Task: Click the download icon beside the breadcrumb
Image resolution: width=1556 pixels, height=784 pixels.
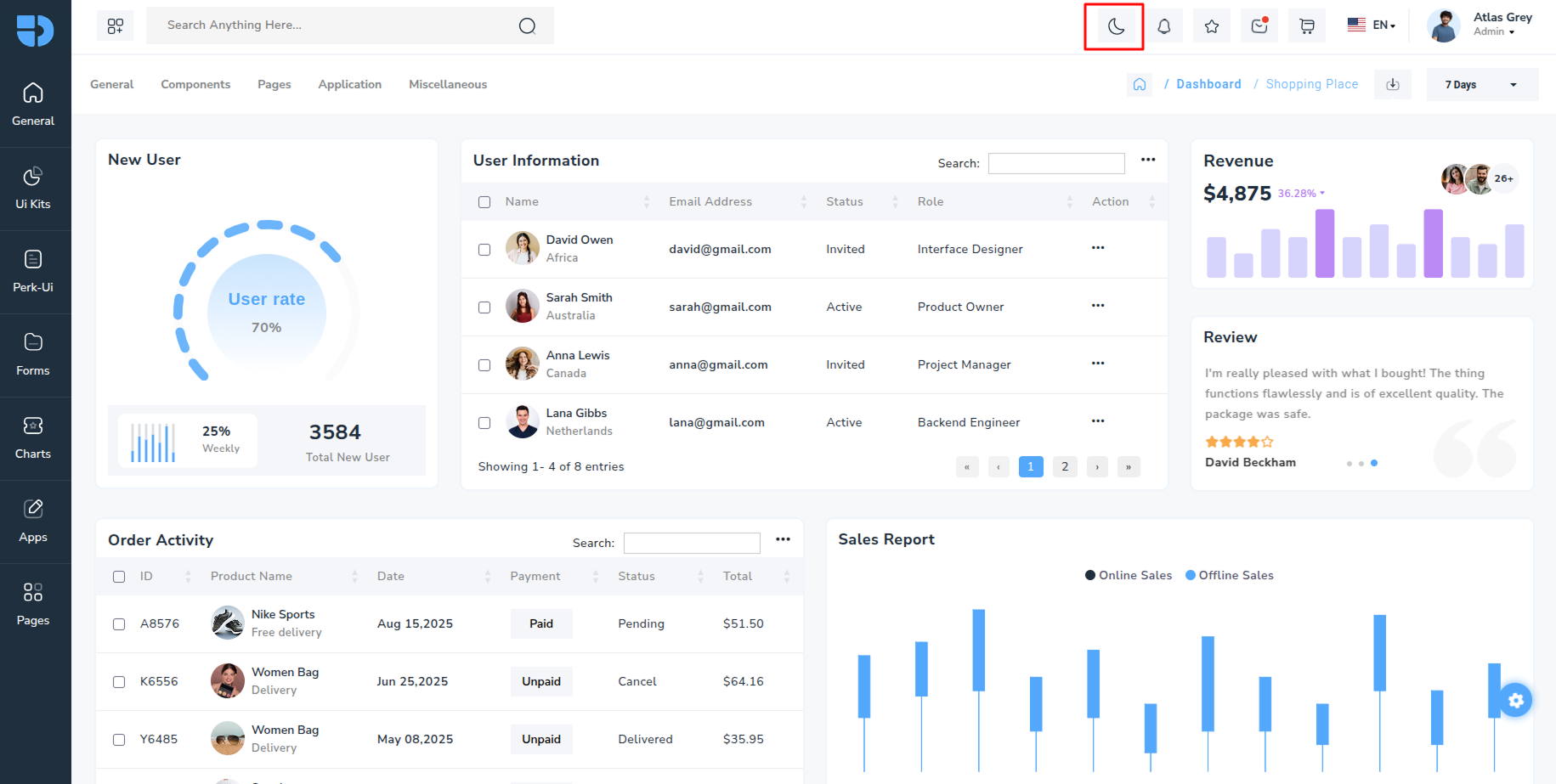Action: (1393, 84)
